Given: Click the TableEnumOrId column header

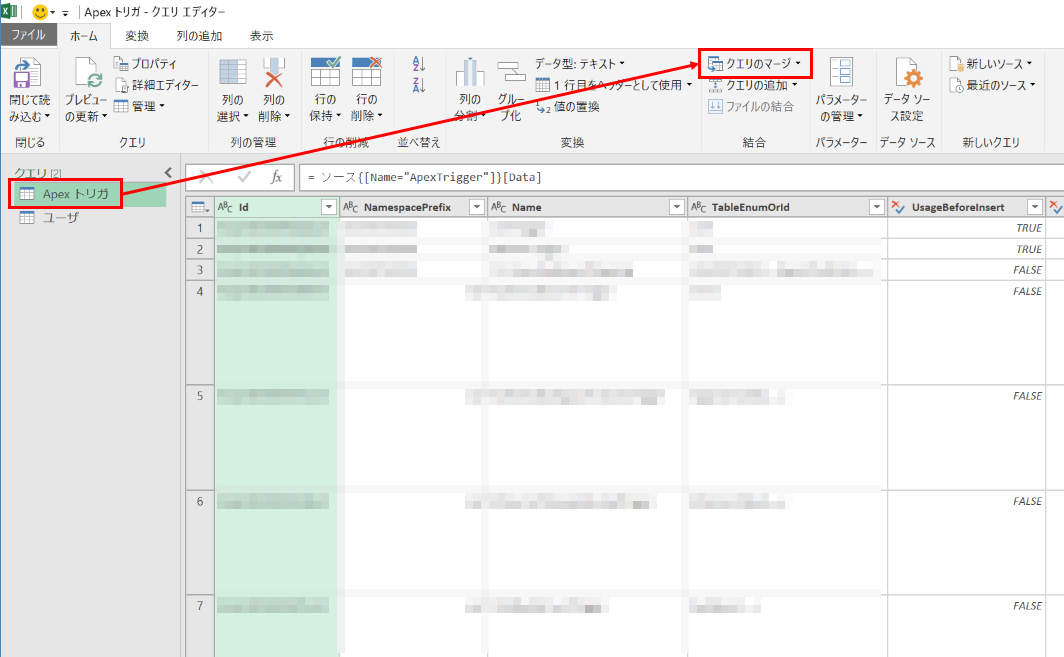Looking at the screenshot, I should click(x=786, y=207).
